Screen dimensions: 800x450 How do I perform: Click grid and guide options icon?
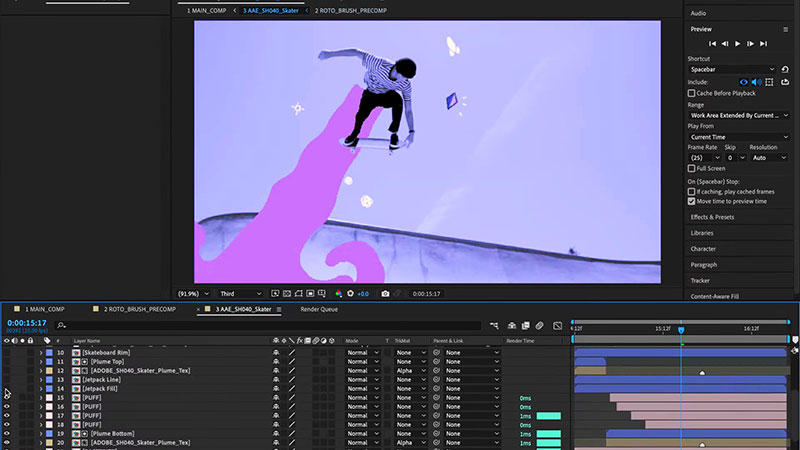(322, 294)
